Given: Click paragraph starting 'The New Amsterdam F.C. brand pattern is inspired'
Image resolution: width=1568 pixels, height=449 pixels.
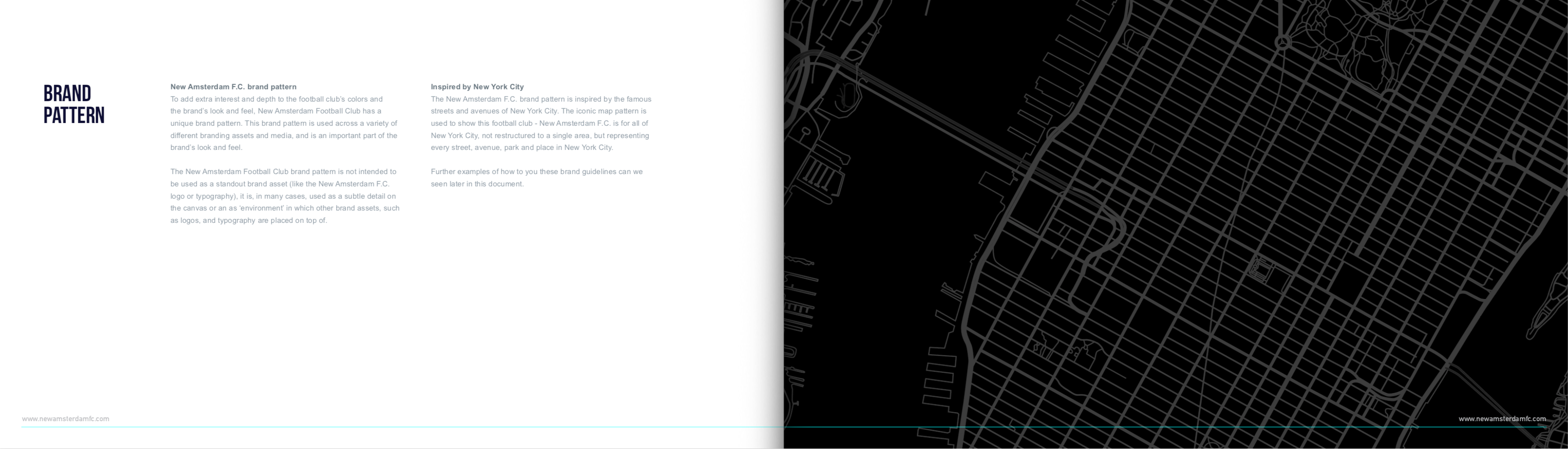Looking at the screenshot, I should pos(541,123).
